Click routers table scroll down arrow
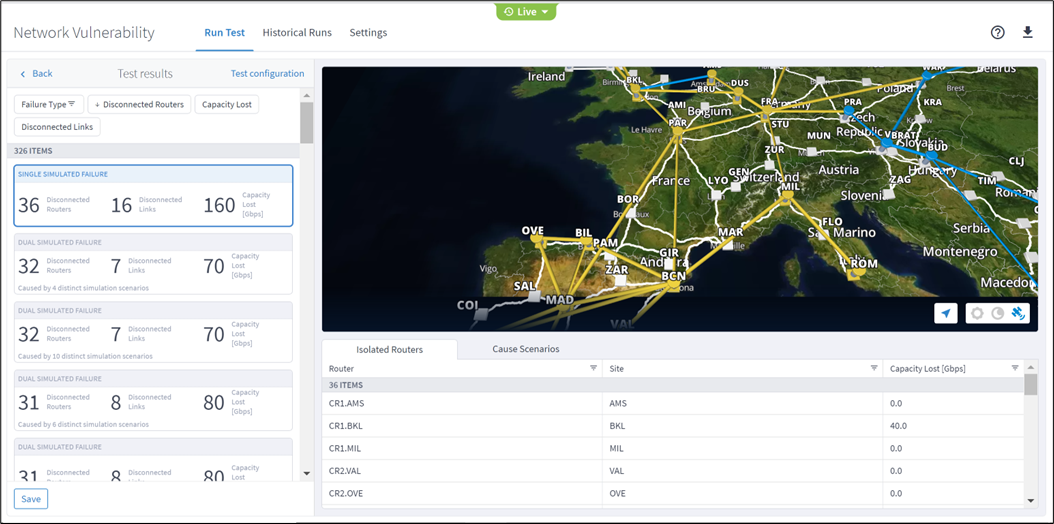Image resolution: width=1054 pixels, height=524 pixels. [1030, 500]
